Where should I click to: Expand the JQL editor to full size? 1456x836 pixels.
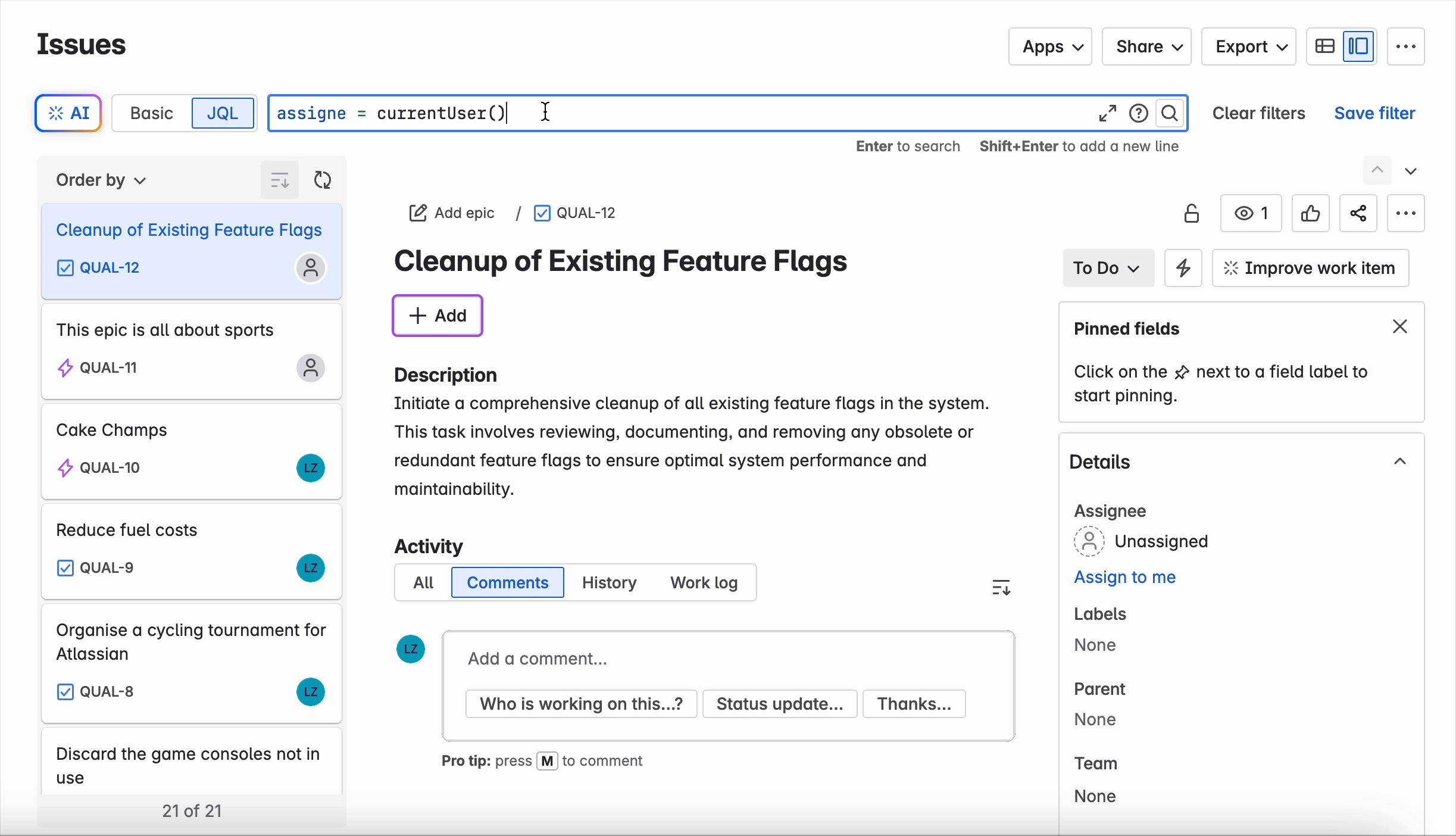(x=1107, y=113)
